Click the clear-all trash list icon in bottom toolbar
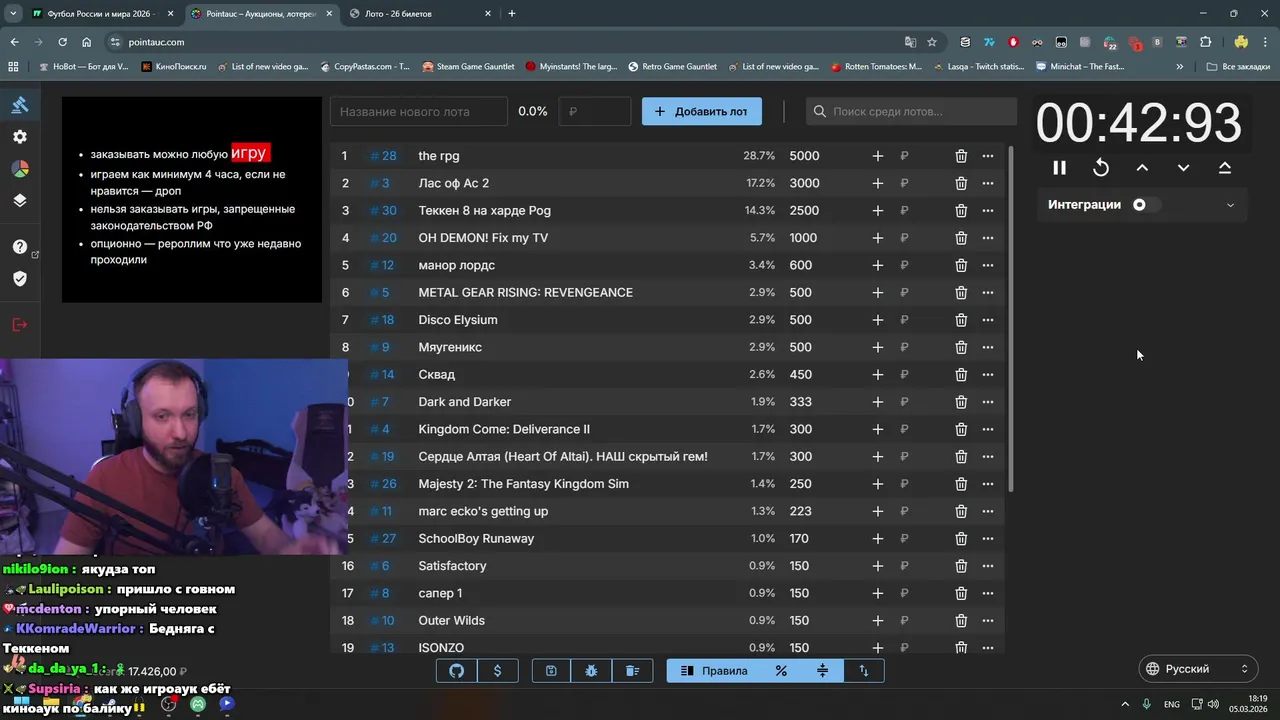Image resolution: width=1280 pixels, height=720 pixels. point(633,671)
